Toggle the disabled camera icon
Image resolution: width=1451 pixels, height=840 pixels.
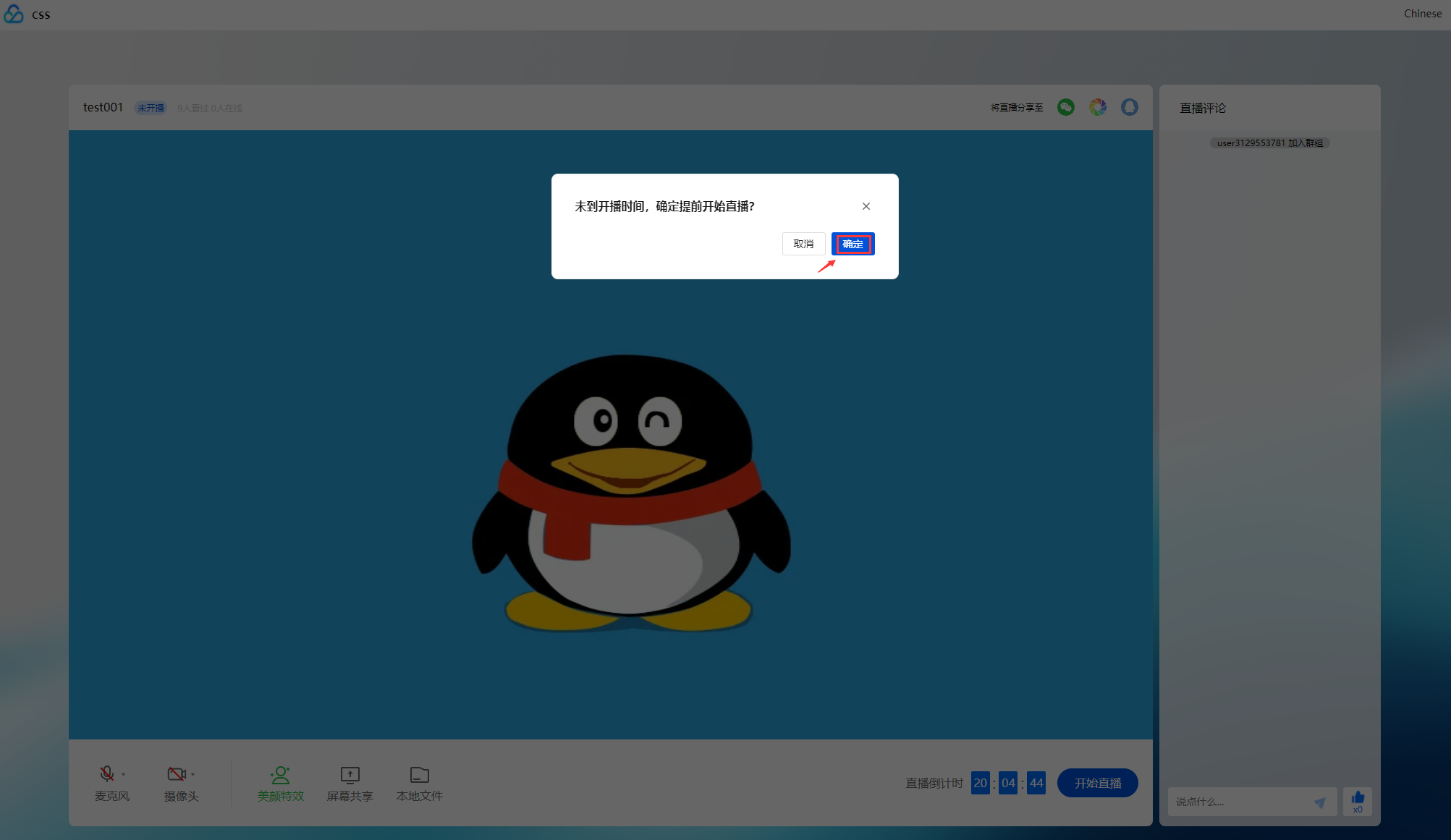click(176, 774)
